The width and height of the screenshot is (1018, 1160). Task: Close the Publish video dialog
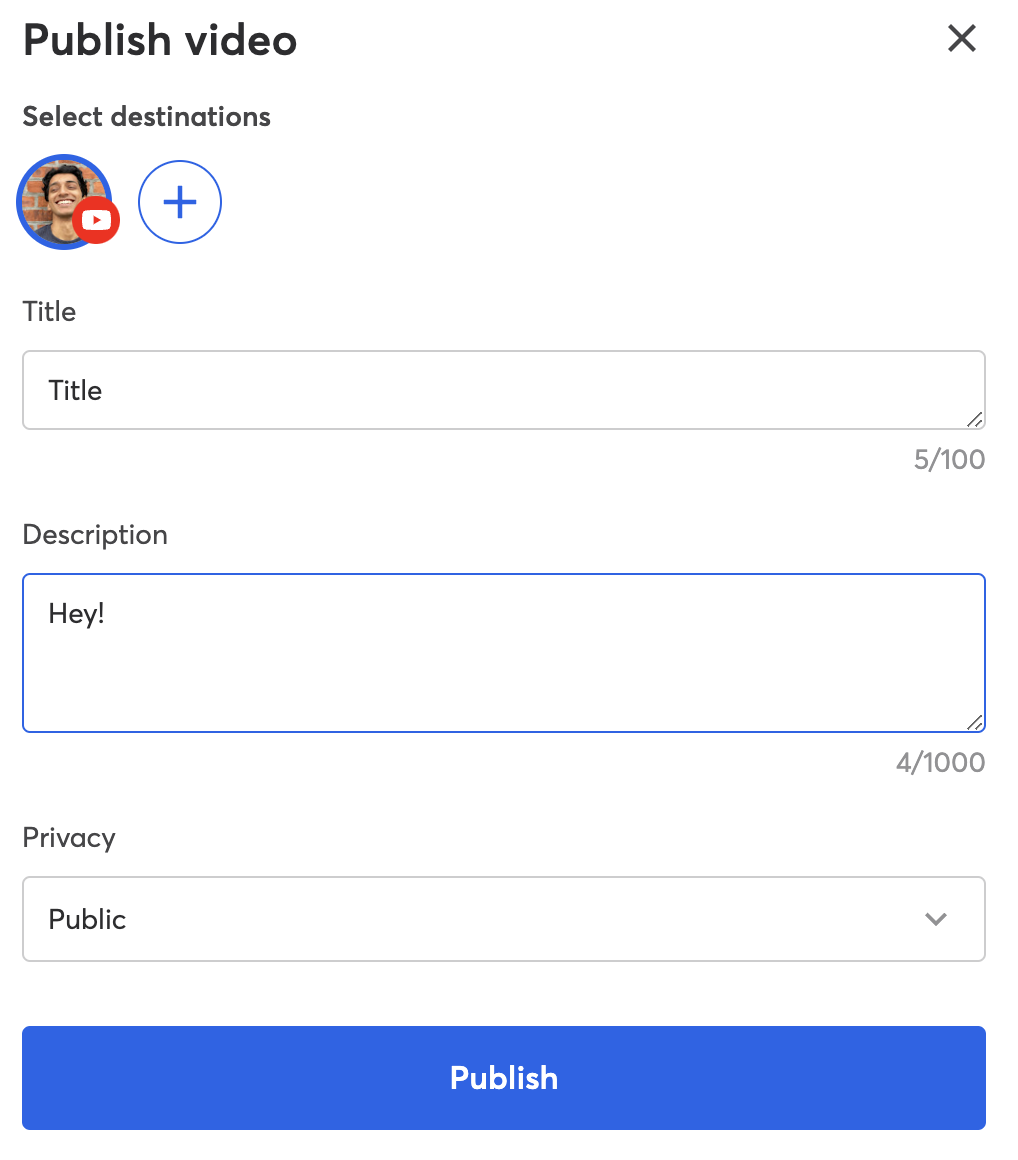[x=961, y=38]
